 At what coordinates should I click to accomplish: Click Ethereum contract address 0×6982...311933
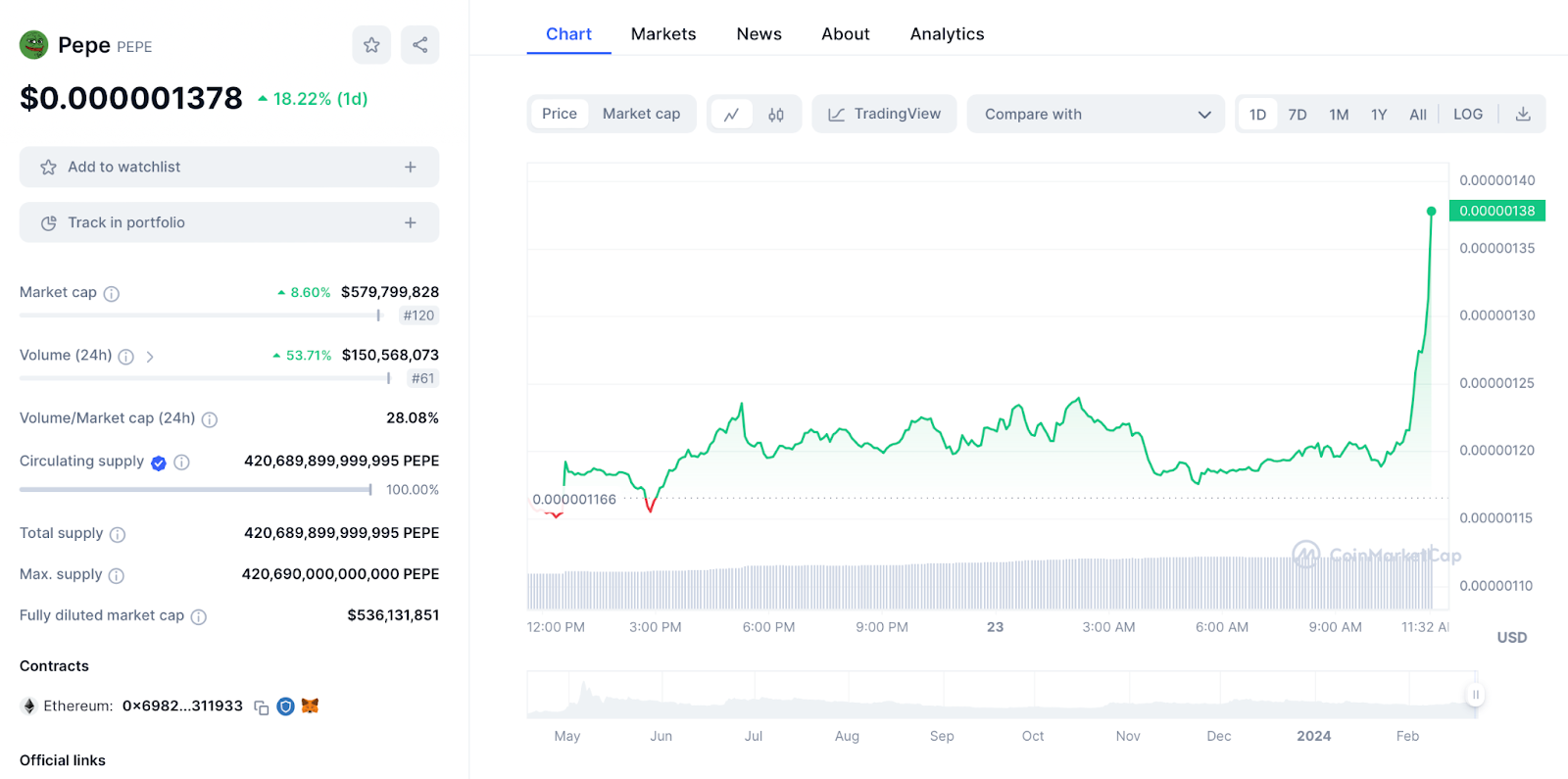(182, 706)
